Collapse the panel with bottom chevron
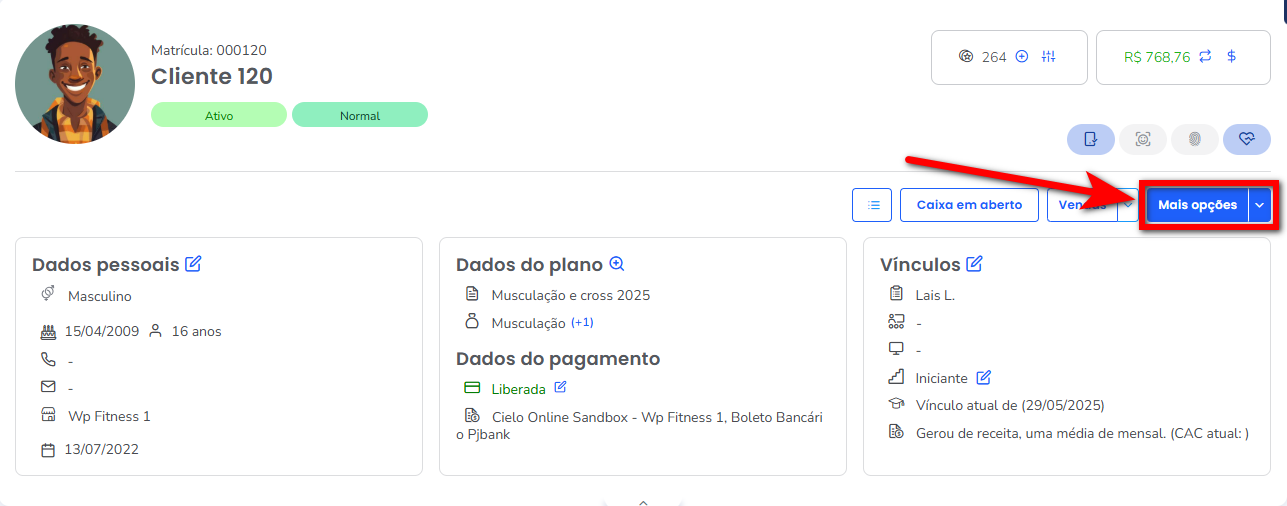 point(644,501)
